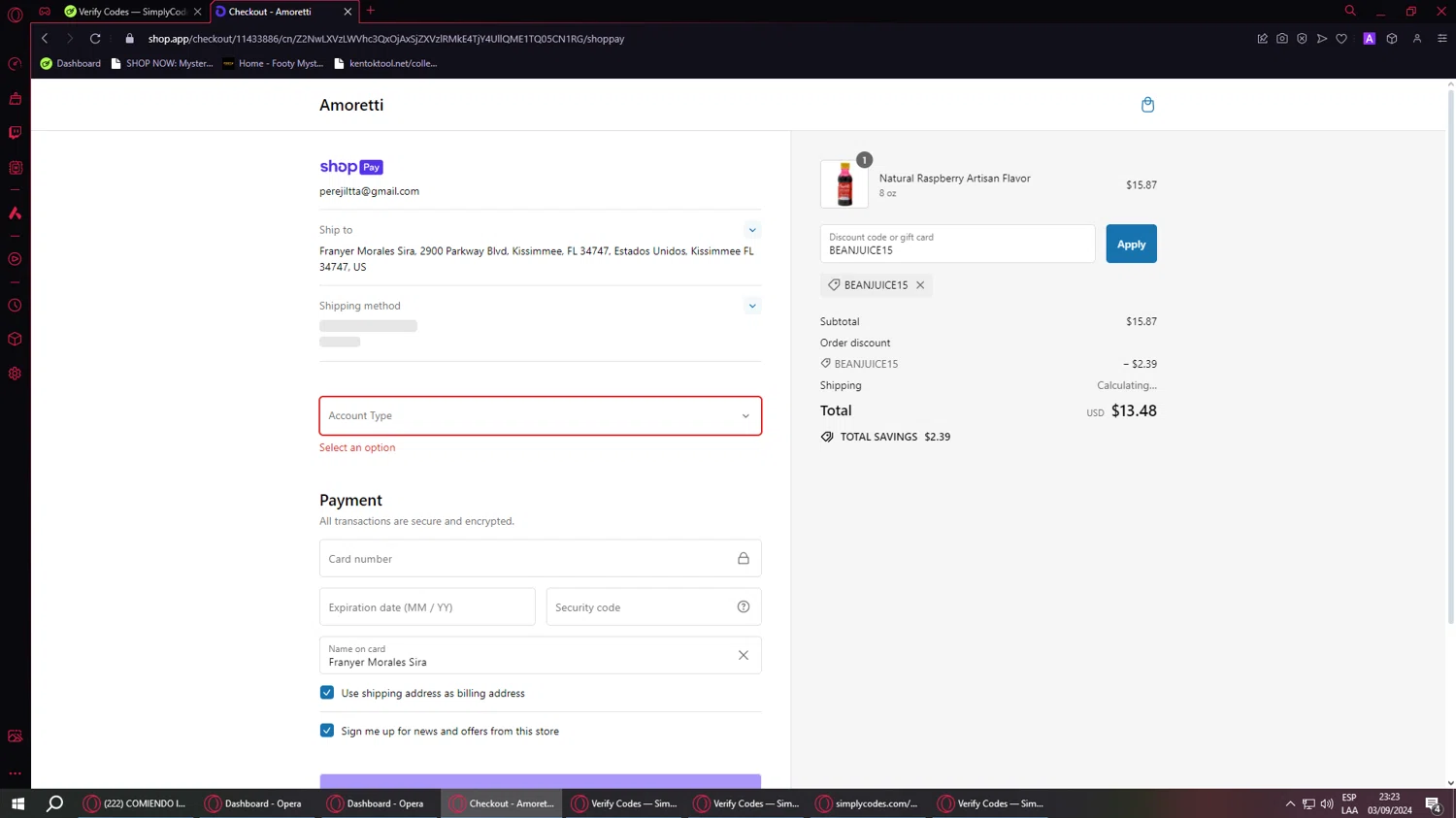Open the notification center in system tray
The image size is (1456, 818).
(x=1433, y=804)
